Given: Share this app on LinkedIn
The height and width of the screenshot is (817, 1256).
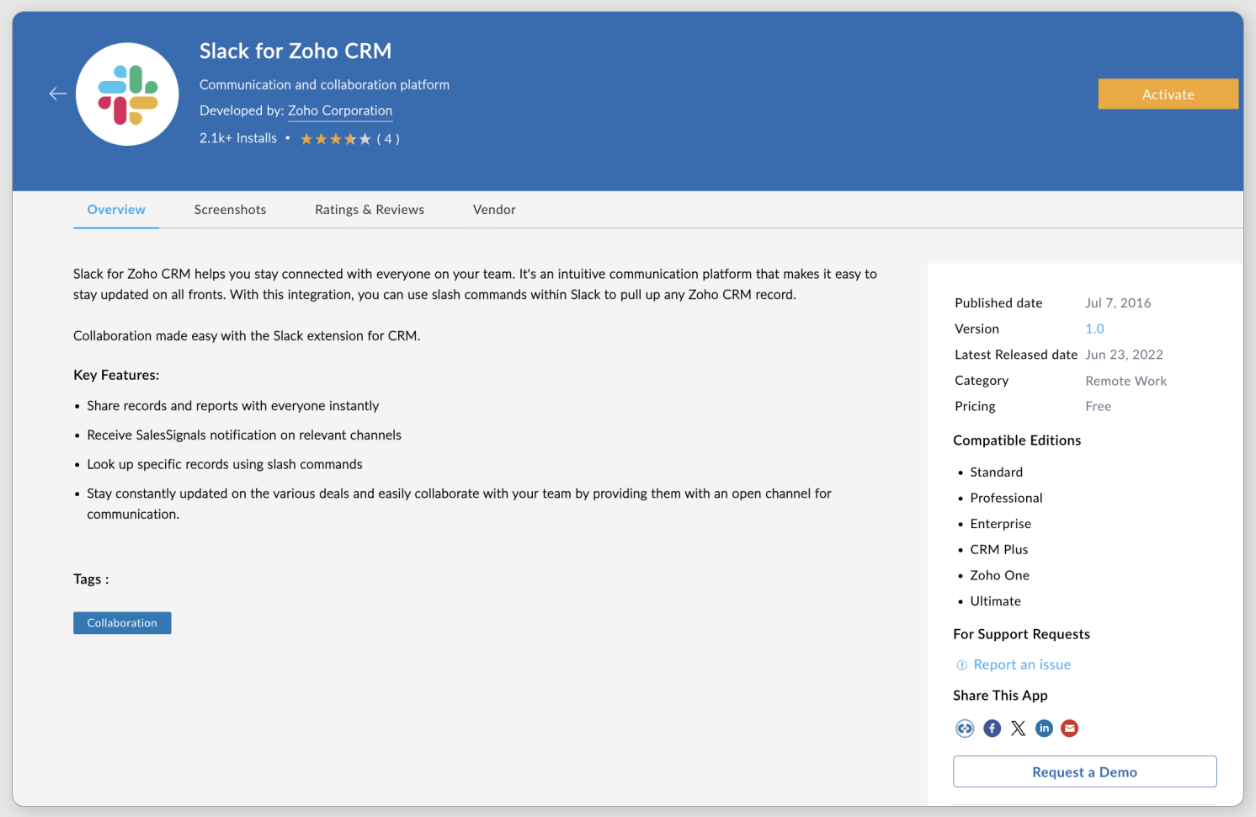Looking at the screenshot, I should (1044, 728).
